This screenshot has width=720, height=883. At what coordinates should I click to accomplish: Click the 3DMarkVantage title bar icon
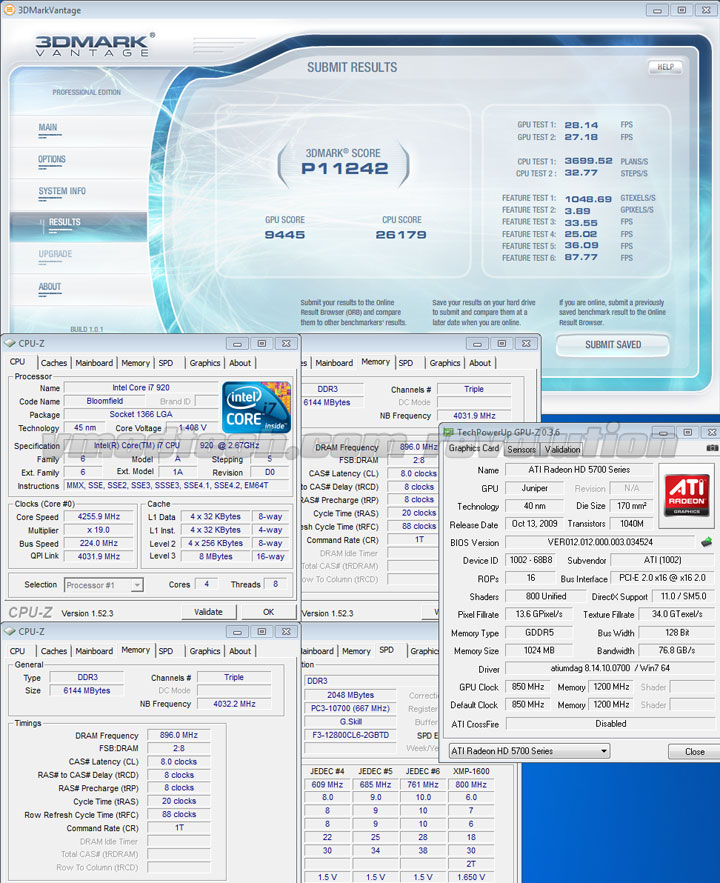(x=9, y=10)
